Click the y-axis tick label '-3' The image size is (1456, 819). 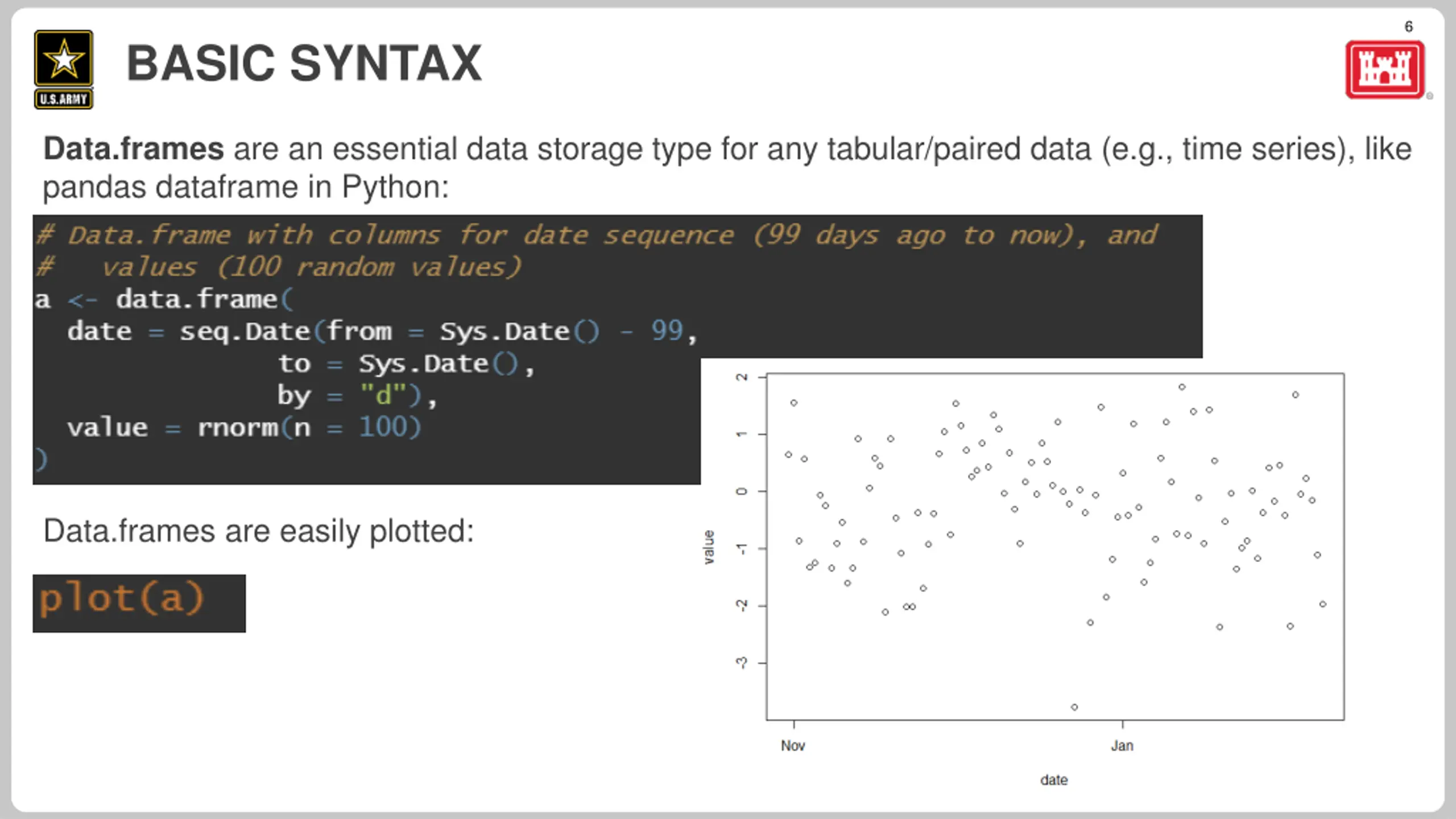click(x=742, y=663)
